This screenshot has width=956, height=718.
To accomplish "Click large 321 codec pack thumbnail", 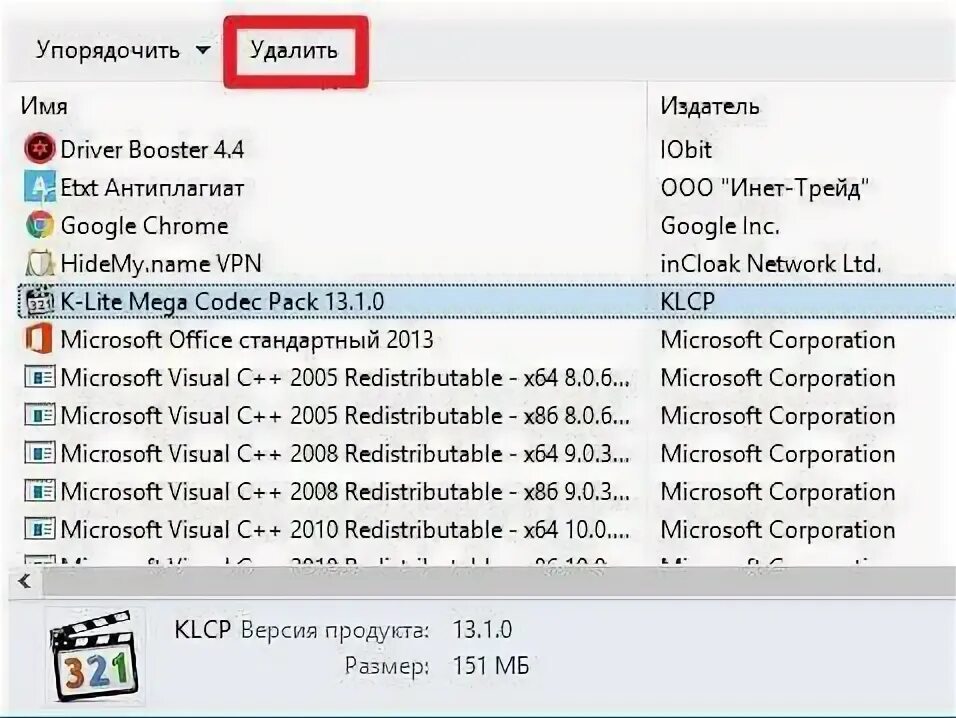I will click(95, 656).
